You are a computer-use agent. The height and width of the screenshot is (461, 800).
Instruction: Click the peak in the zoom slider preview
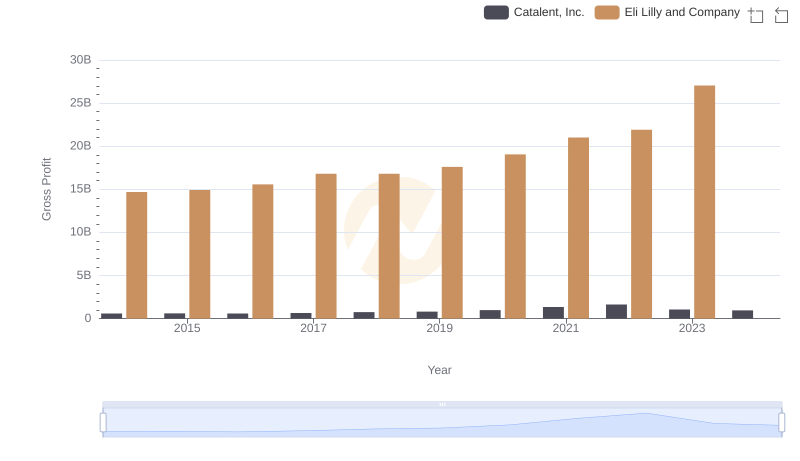645,414
